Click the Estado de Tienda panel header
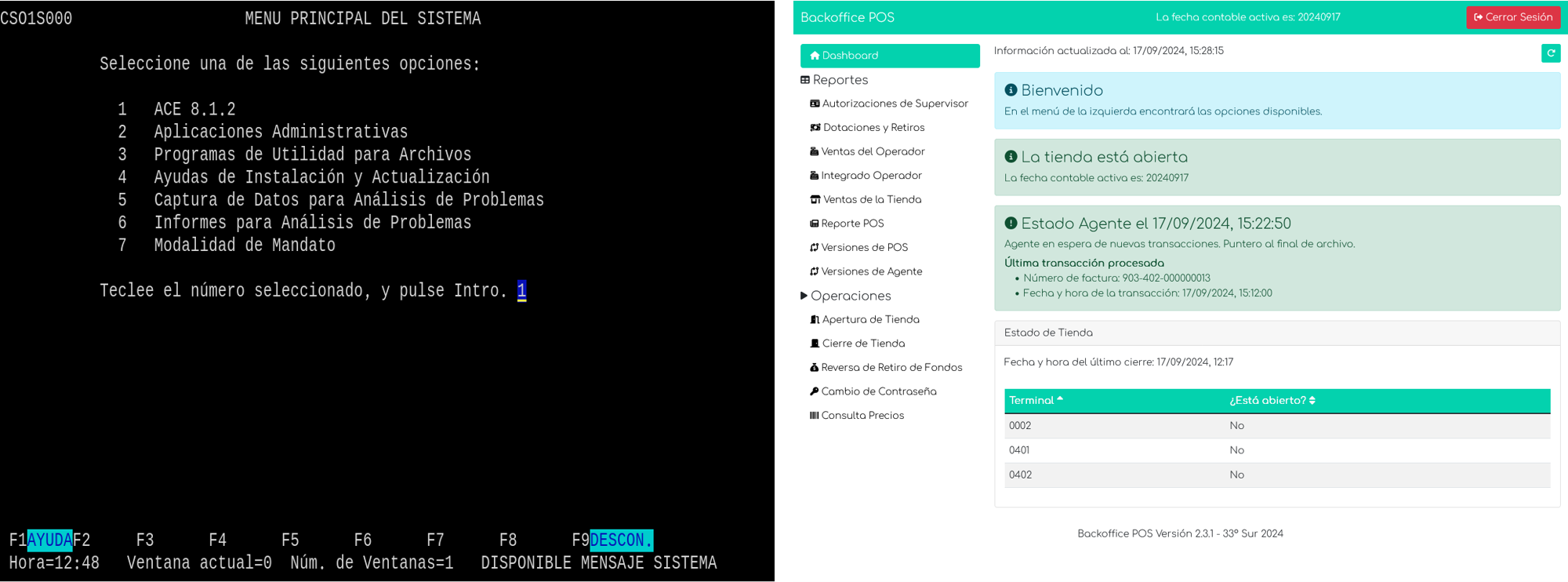The height and width of the screenshot is (582, 1568). pyautogui.click(x=1277, y=333)
